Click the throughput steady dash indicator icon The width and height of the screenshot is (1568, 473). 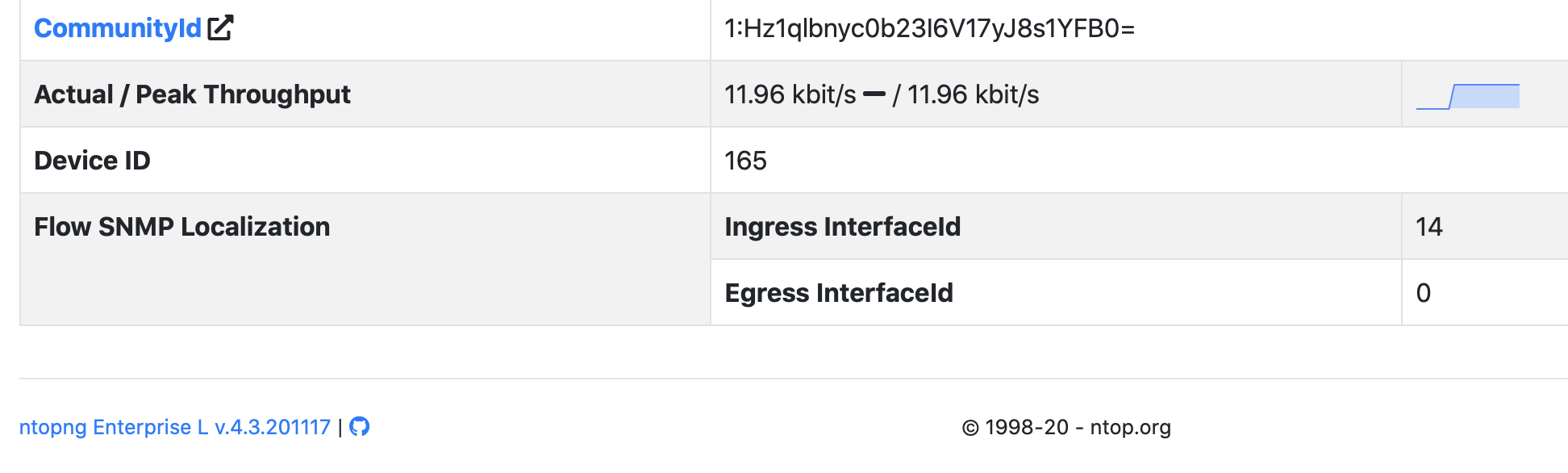coord(874,95)
